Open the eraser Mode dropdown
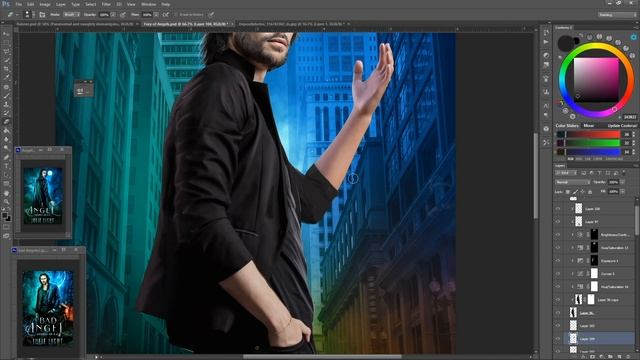Image resolution: width=640 pixels, height=360 pixels. point(71,15)
